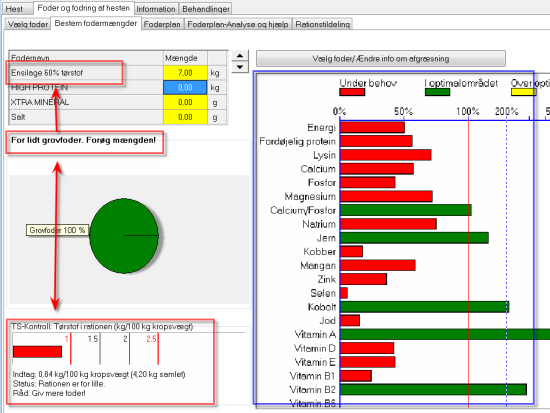The width and height of the screenshot is (550, 413).
Task: Click the Selen chart label
Action: coord(323,293)
